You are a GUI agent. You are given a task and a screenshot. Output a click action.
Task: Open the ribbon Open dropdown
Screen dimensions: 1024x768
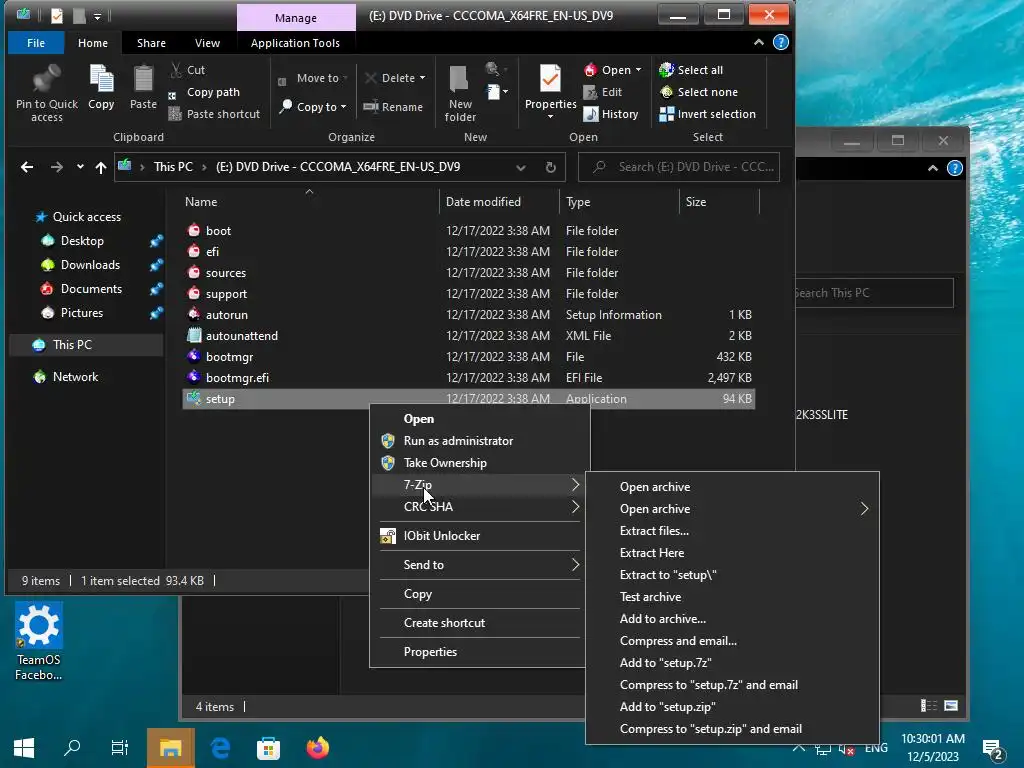click(x=613, y=70)
